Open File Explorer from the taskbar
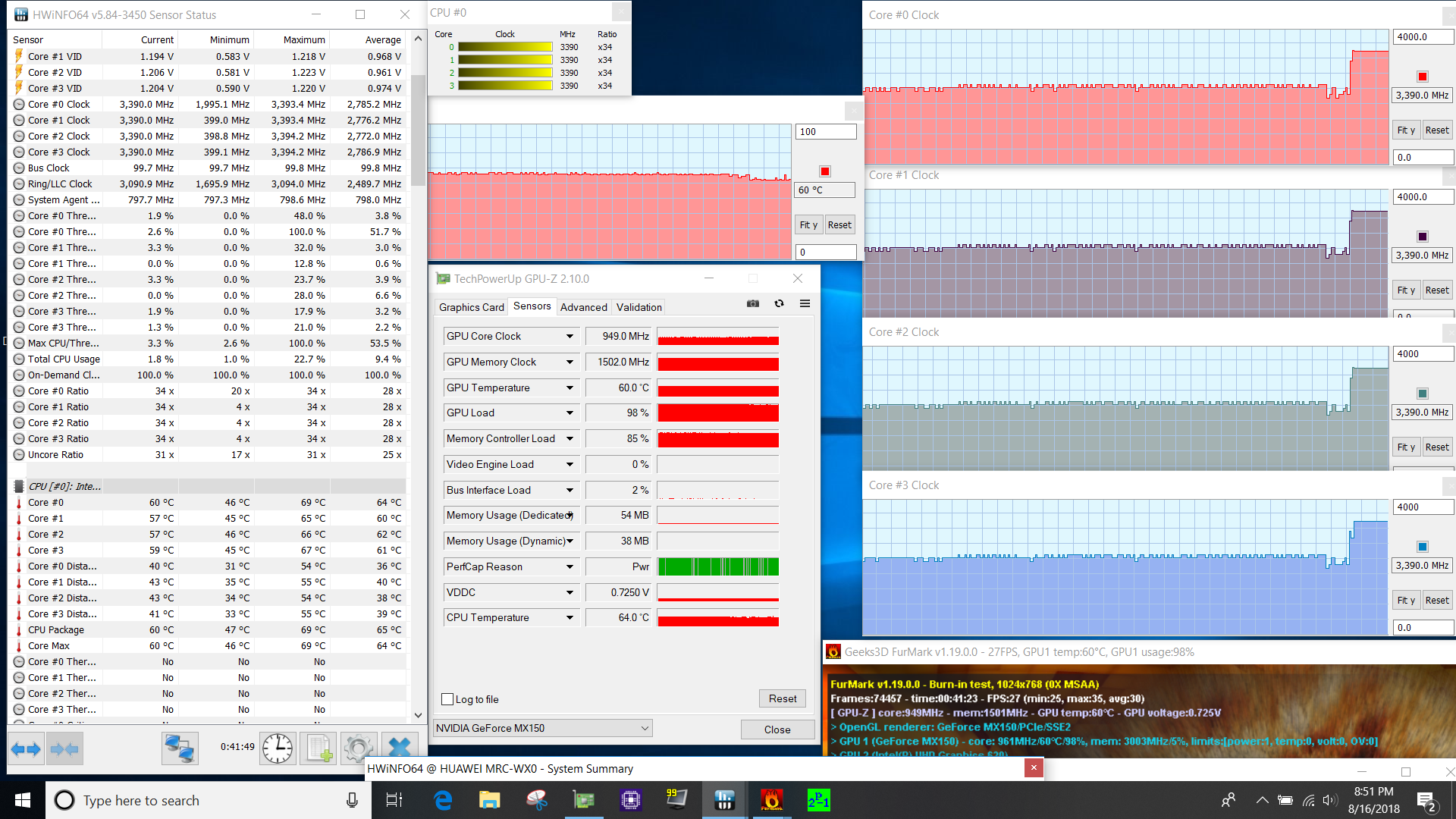The width and height of the screenshot is (1456, 819). [x=490, y=800]
